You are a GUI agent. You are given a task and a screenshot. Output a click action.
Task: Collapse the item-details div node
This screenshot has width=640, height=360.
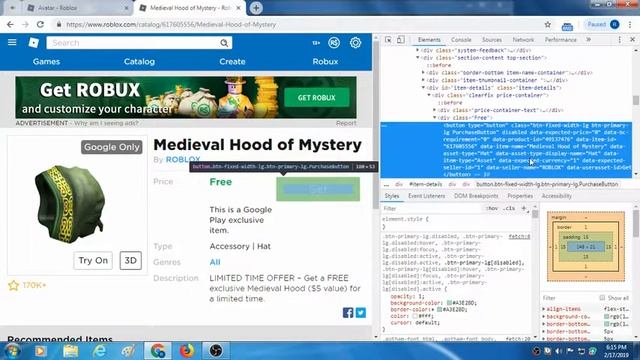coord(423,87)
